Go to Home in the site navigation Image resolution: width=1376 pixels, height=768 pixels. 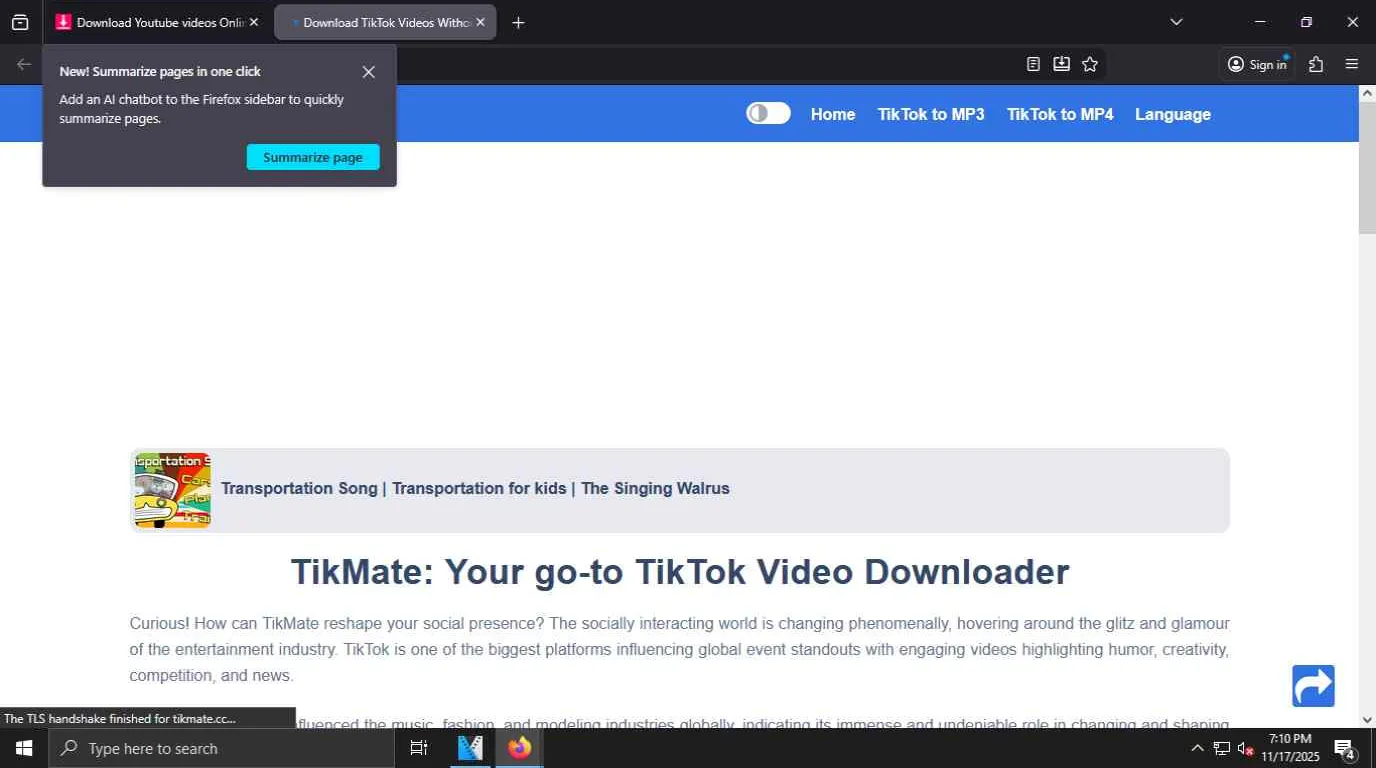[x=833, y=114]
